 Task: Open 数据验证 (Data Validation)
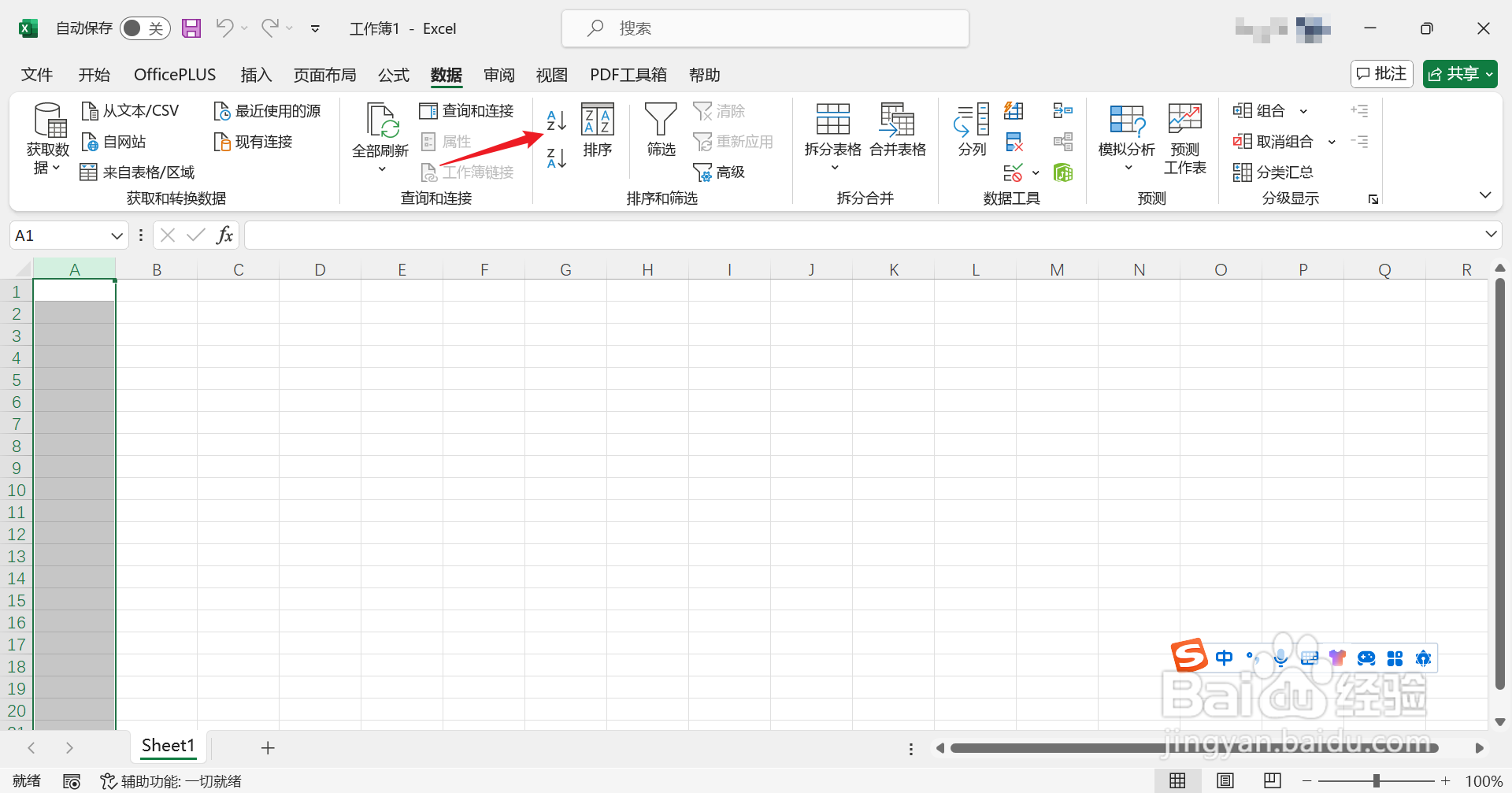(1014, 172)
